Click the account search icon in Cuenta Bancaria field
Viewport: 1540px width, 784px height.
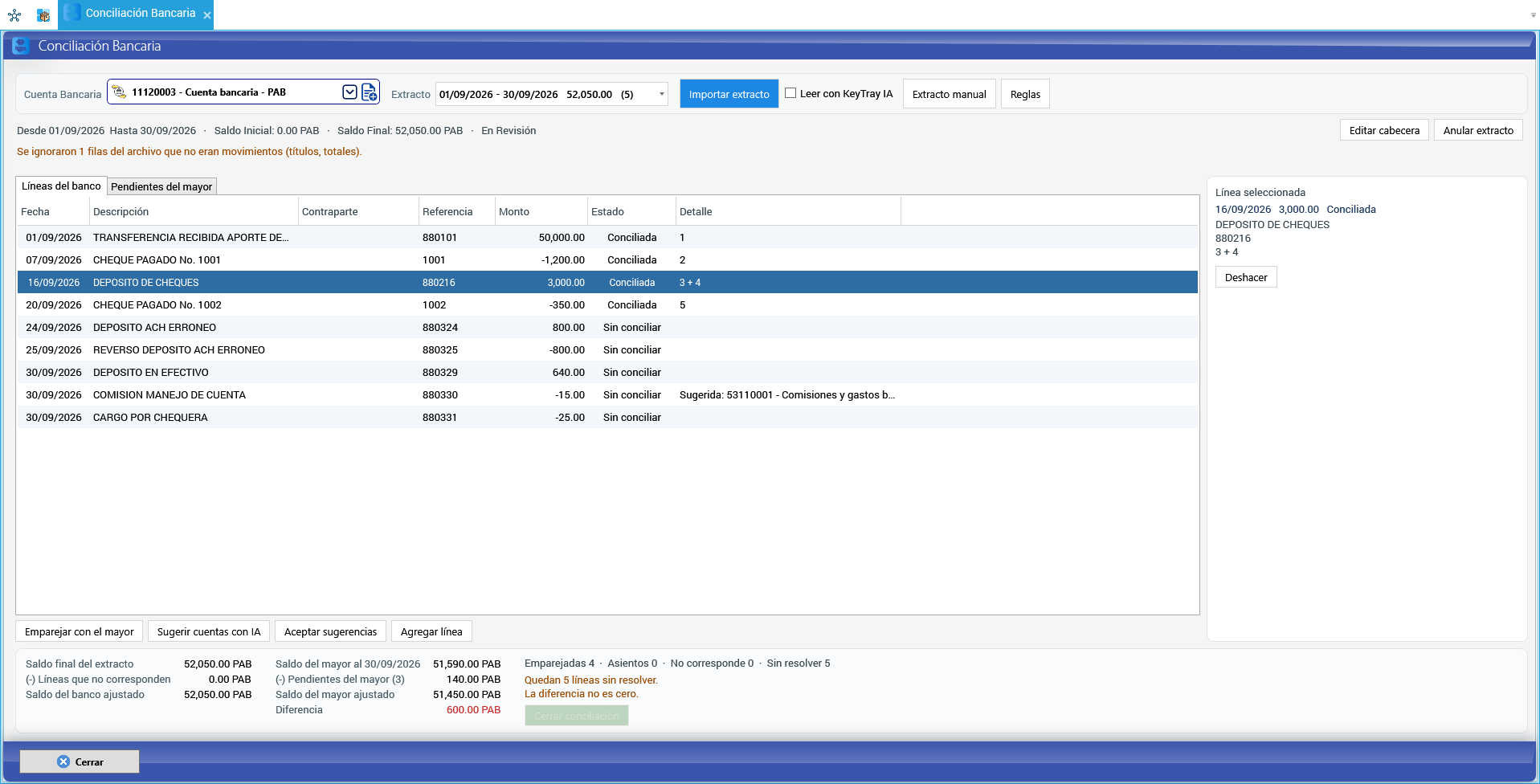coord(119,92)
